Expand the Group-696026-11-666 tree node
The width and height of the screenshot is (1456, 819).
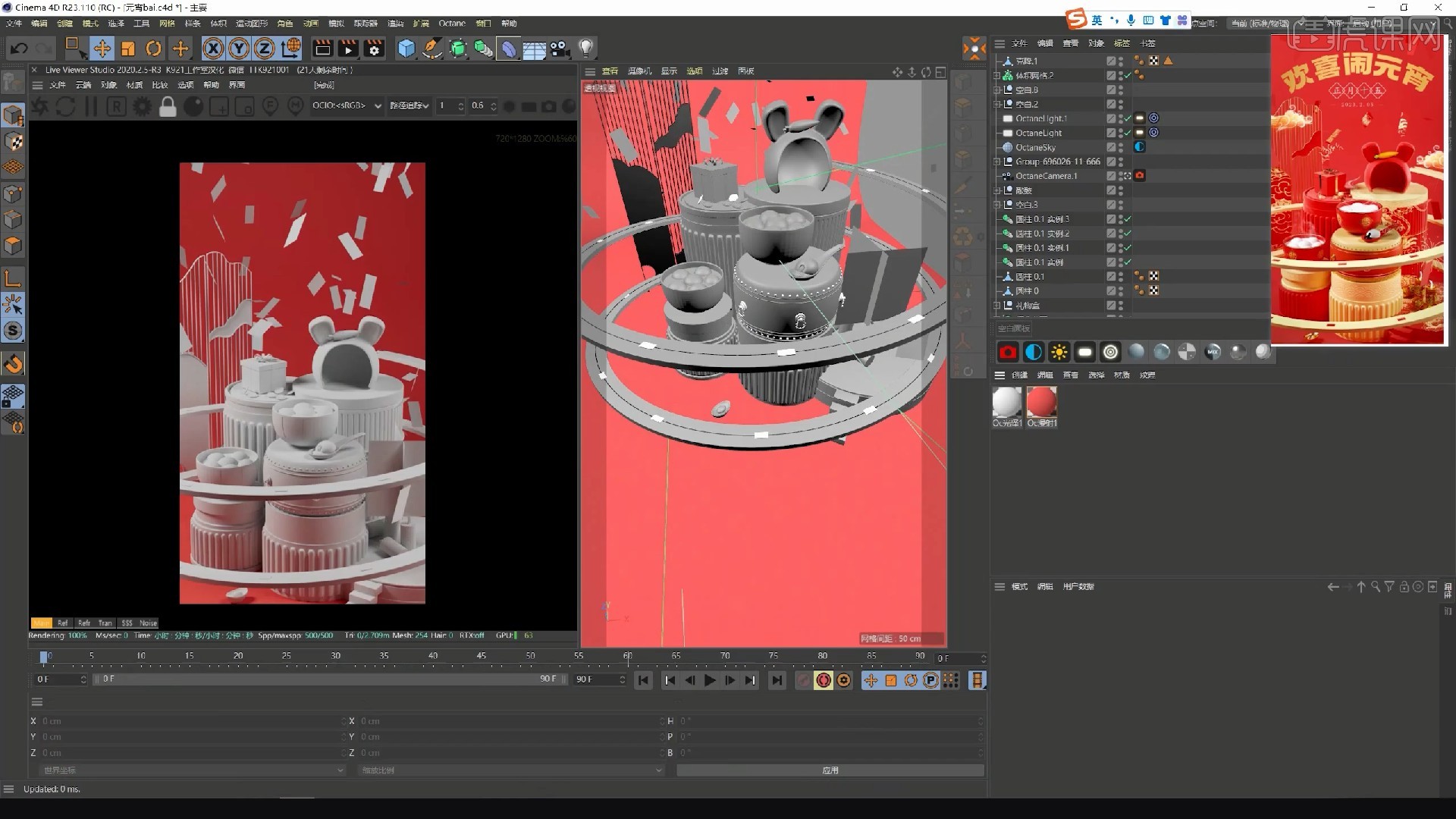(x=997, y=162)
